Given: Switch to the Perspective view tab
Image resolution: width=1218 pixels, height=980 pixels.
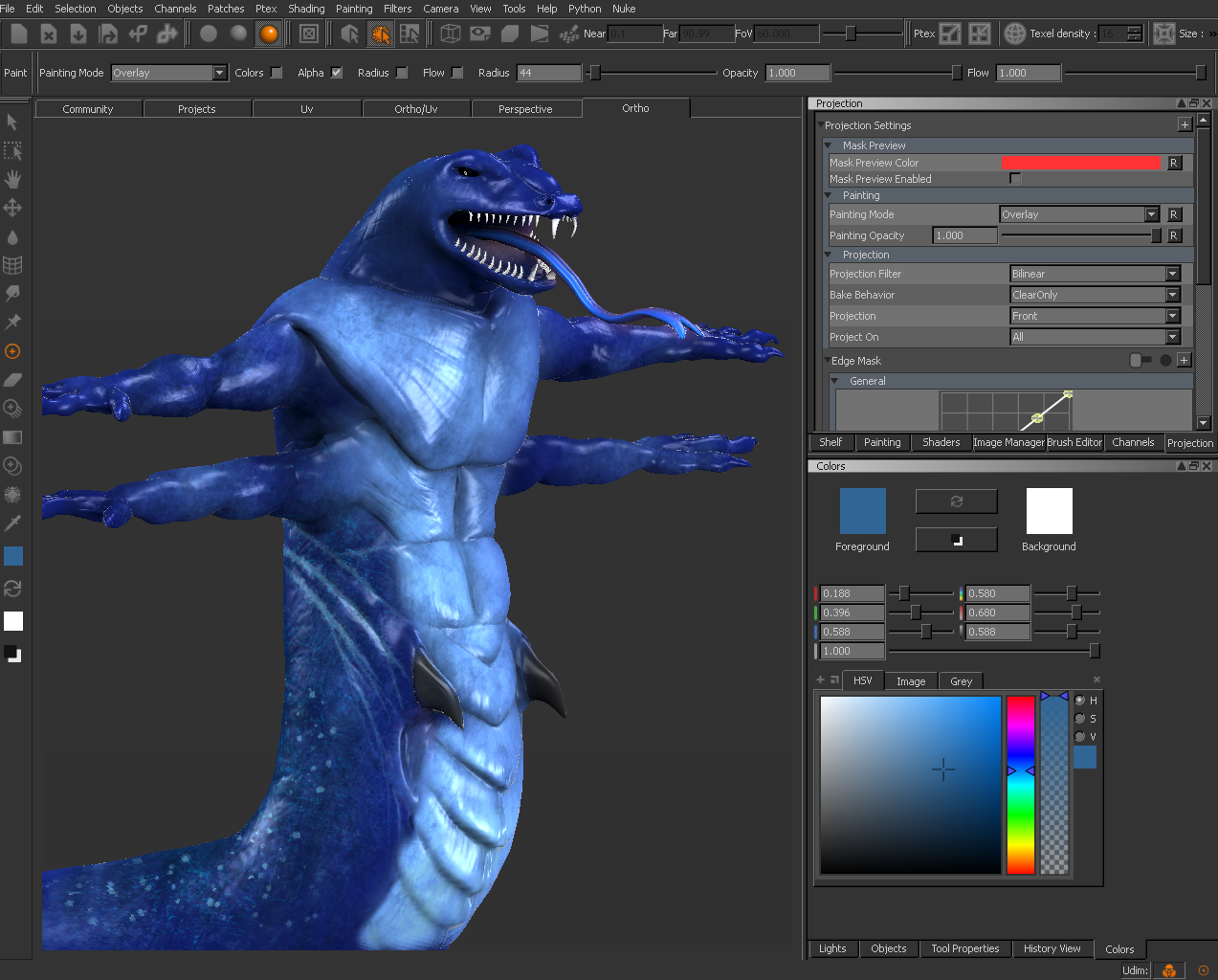Looking at the screenshot, I should [525, 109].
